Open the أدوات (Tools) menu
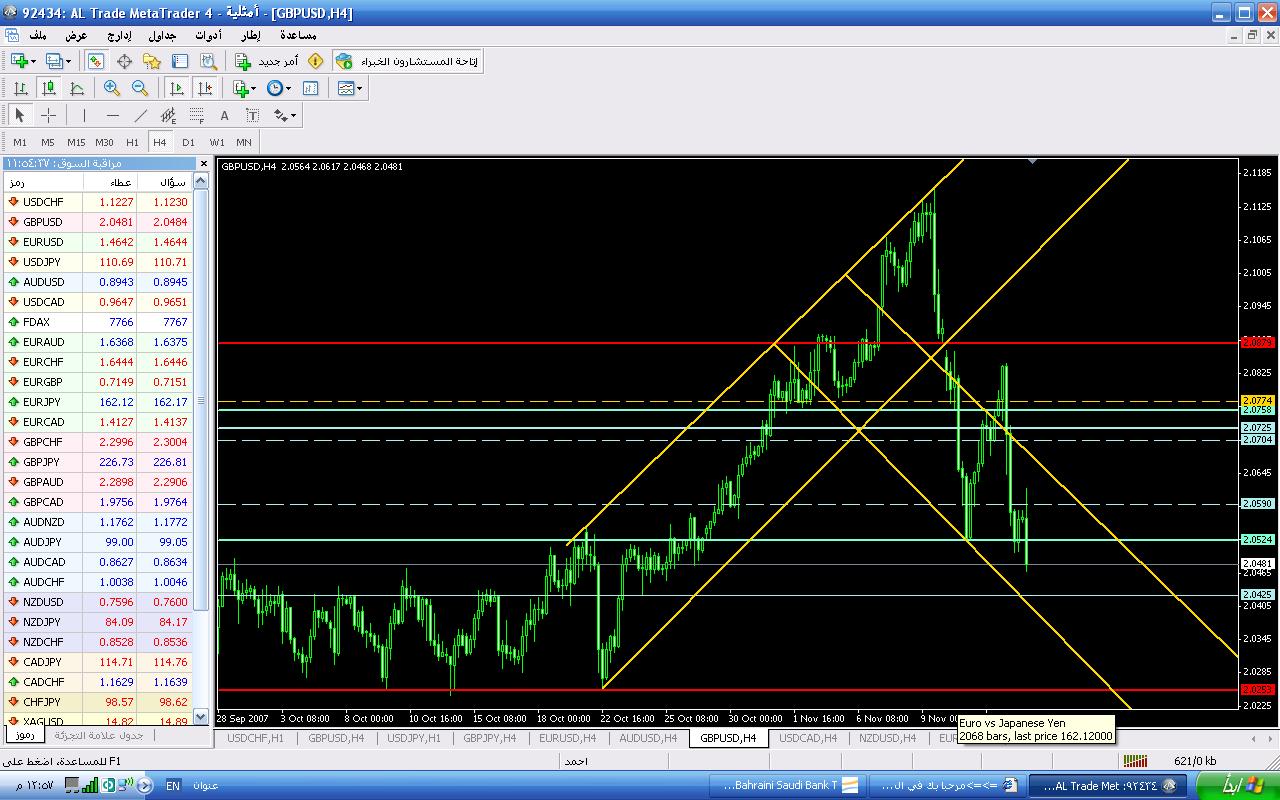 (208, 35)
